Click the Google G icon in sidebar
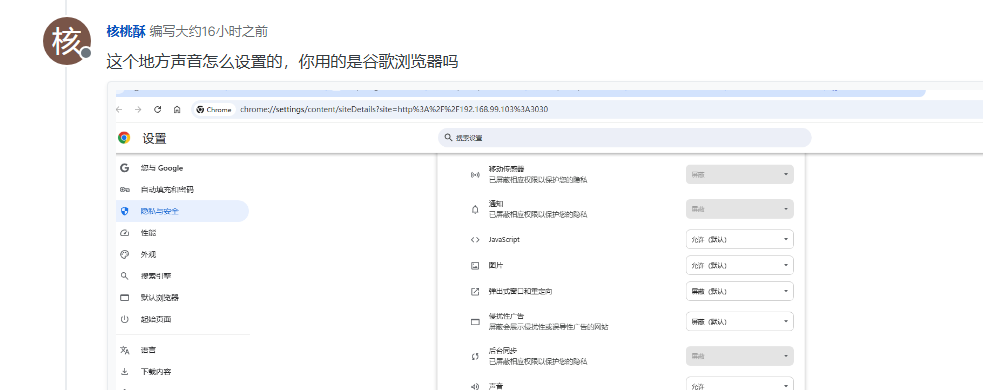This screenshot has width=983, height=390. point(125,168)
